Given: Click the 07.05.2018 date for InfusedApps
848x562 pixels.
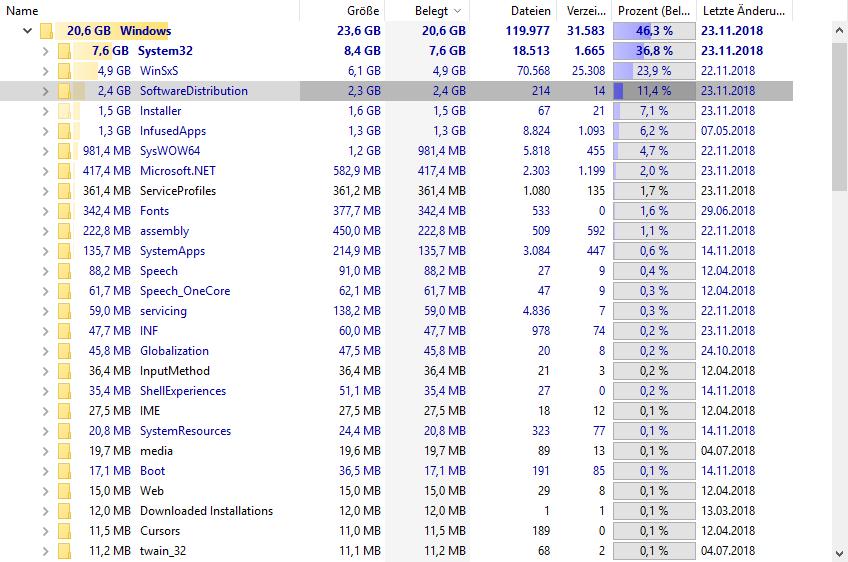Looking at the screenshot, I should 728,131.
